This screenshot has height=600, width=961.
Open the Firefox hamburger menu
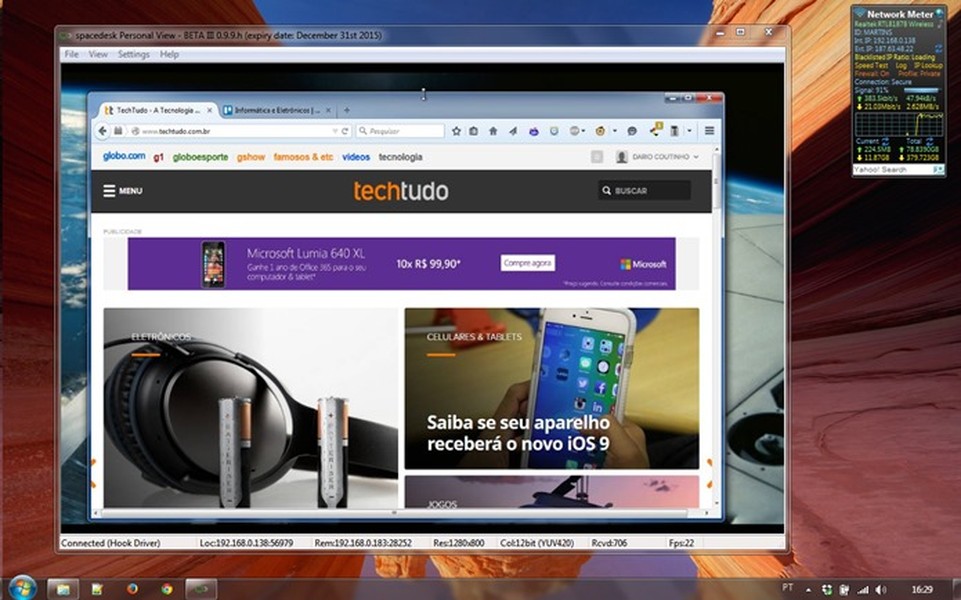click(x=709, y=131)
